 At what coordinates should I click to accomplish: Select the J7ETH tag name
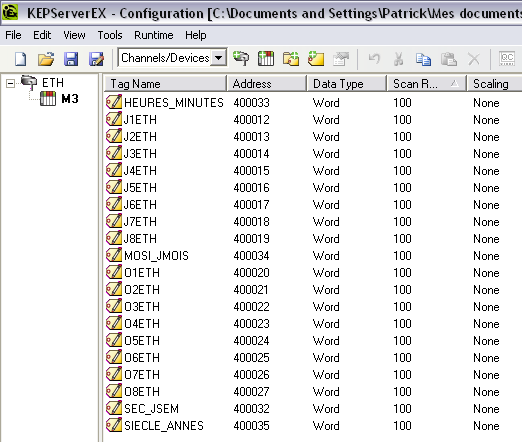[140, 222]
